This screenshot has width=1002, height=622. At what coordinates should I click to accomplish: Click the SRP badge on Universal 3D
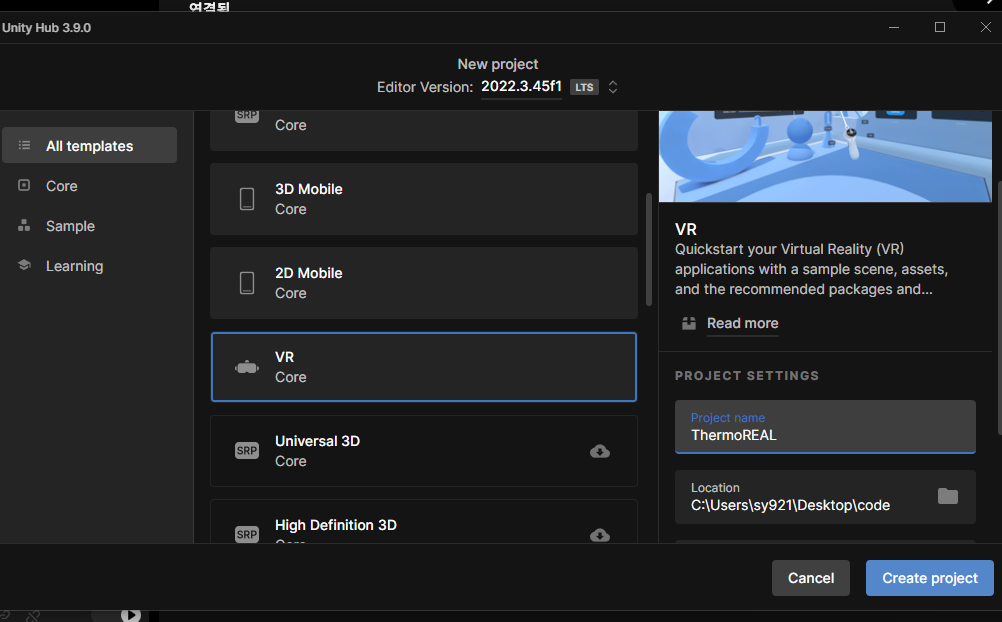coord(247,451)
